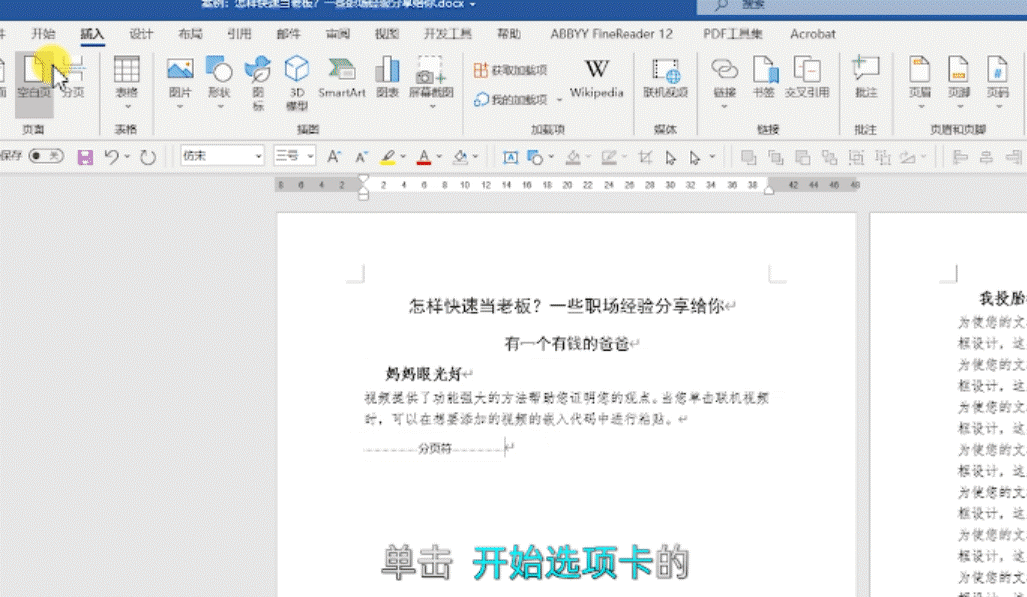
Task: Open the 设计 ribbon tab
Action: coord(141,33)
